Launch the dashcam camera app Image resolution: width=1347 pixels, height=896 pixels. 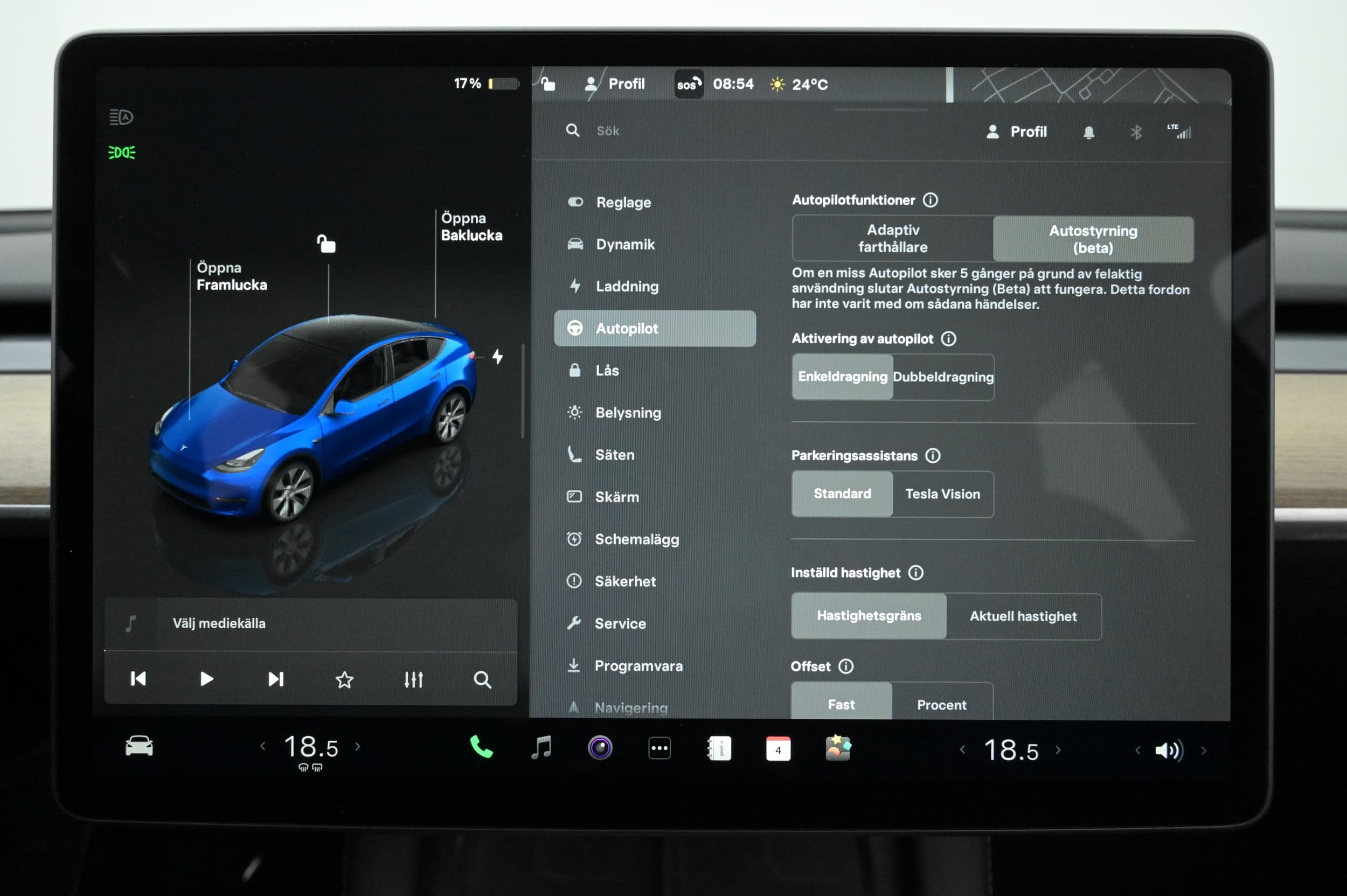600,747
